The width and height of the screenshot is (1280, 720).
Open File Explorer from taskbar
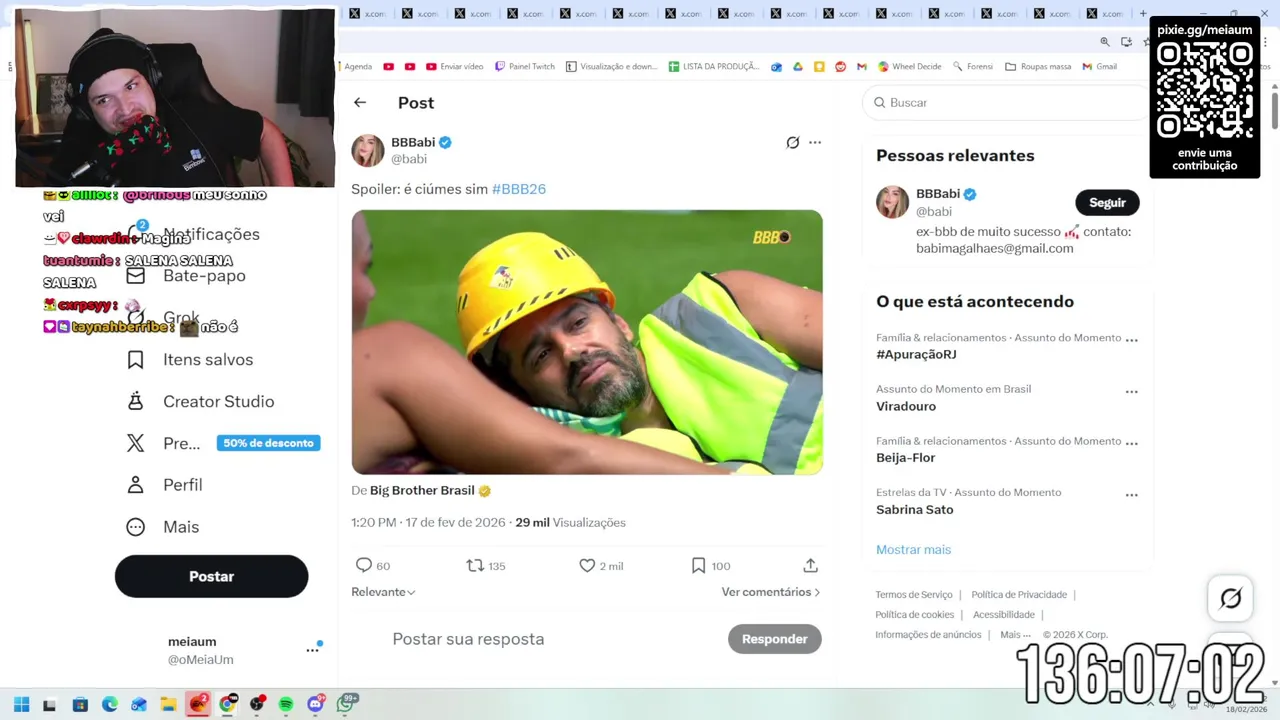coord(168,704)
